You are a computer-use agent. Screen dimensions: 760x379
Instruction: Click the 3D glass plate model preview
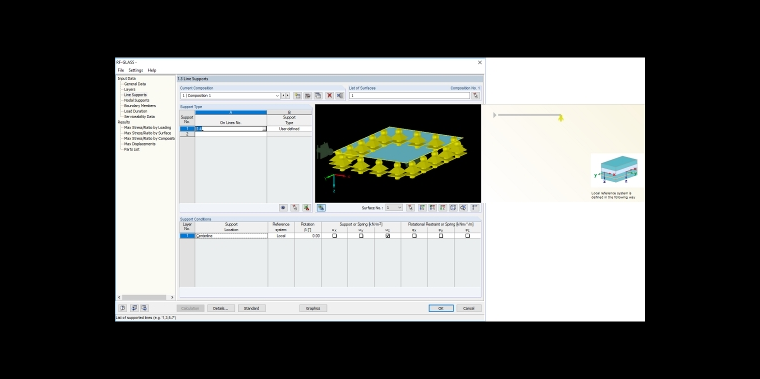click(397, 153)
